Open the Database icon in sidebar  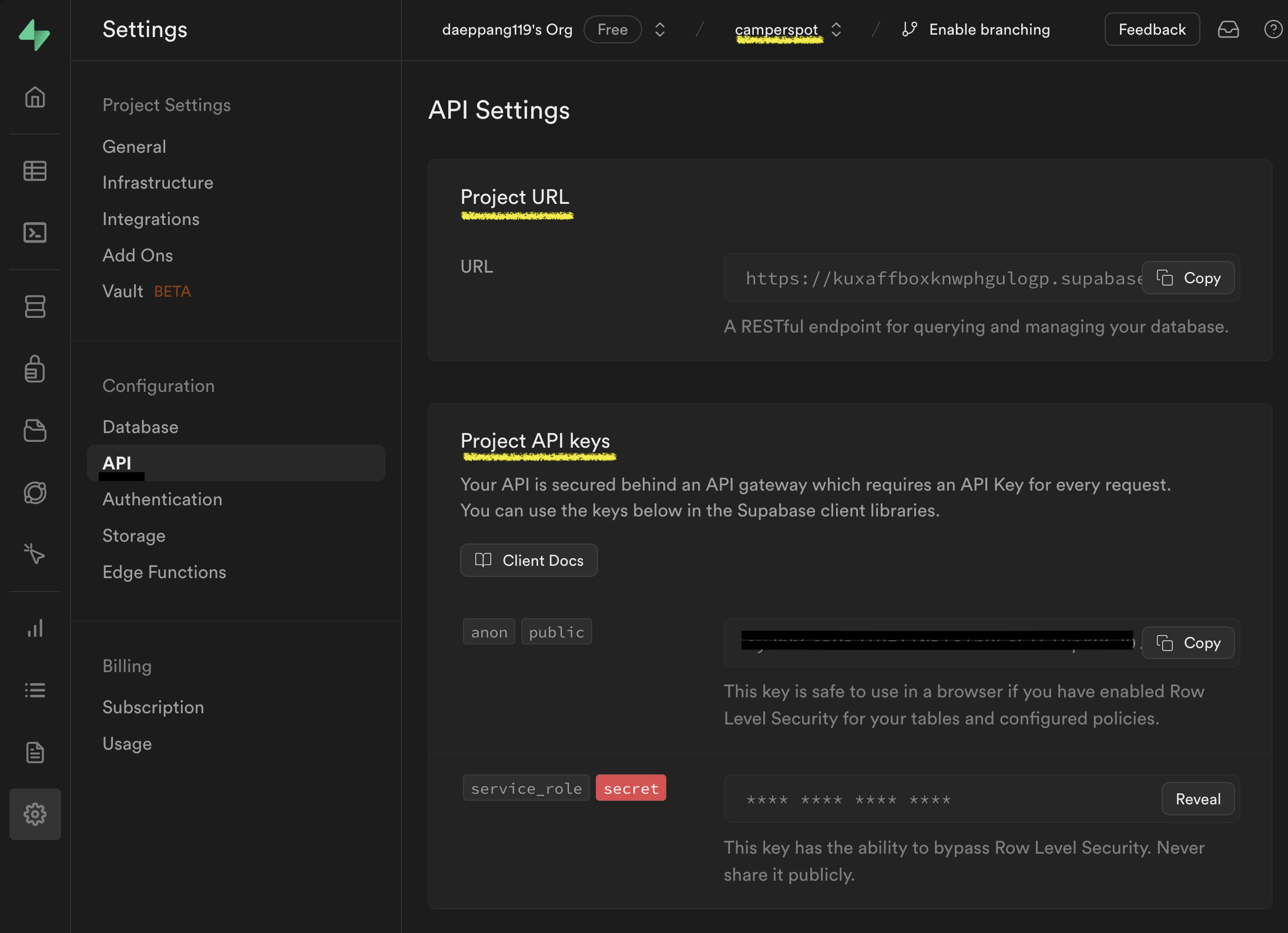click(x=35, y=306)
